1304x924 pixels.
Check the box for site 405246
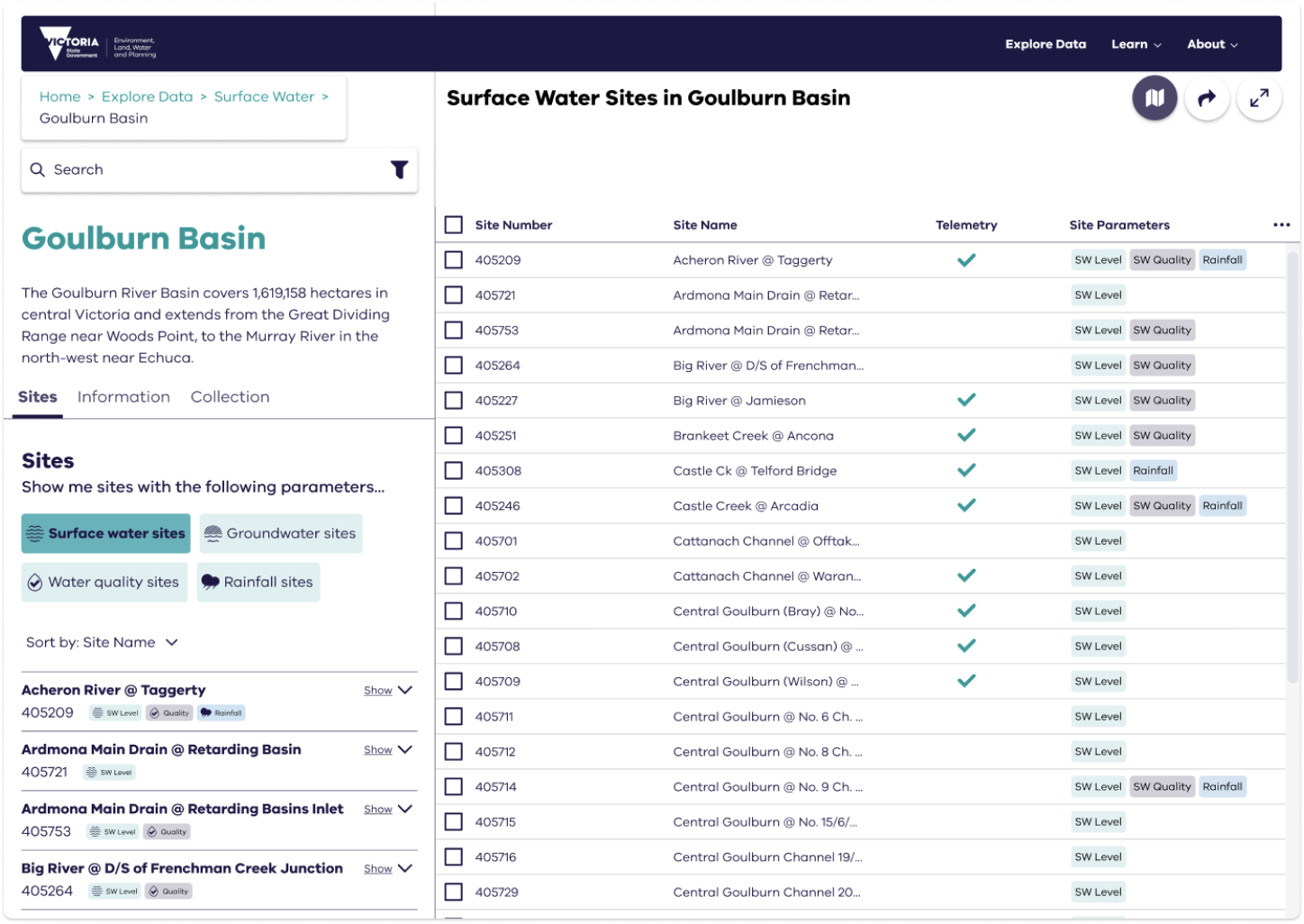(454, 506)
